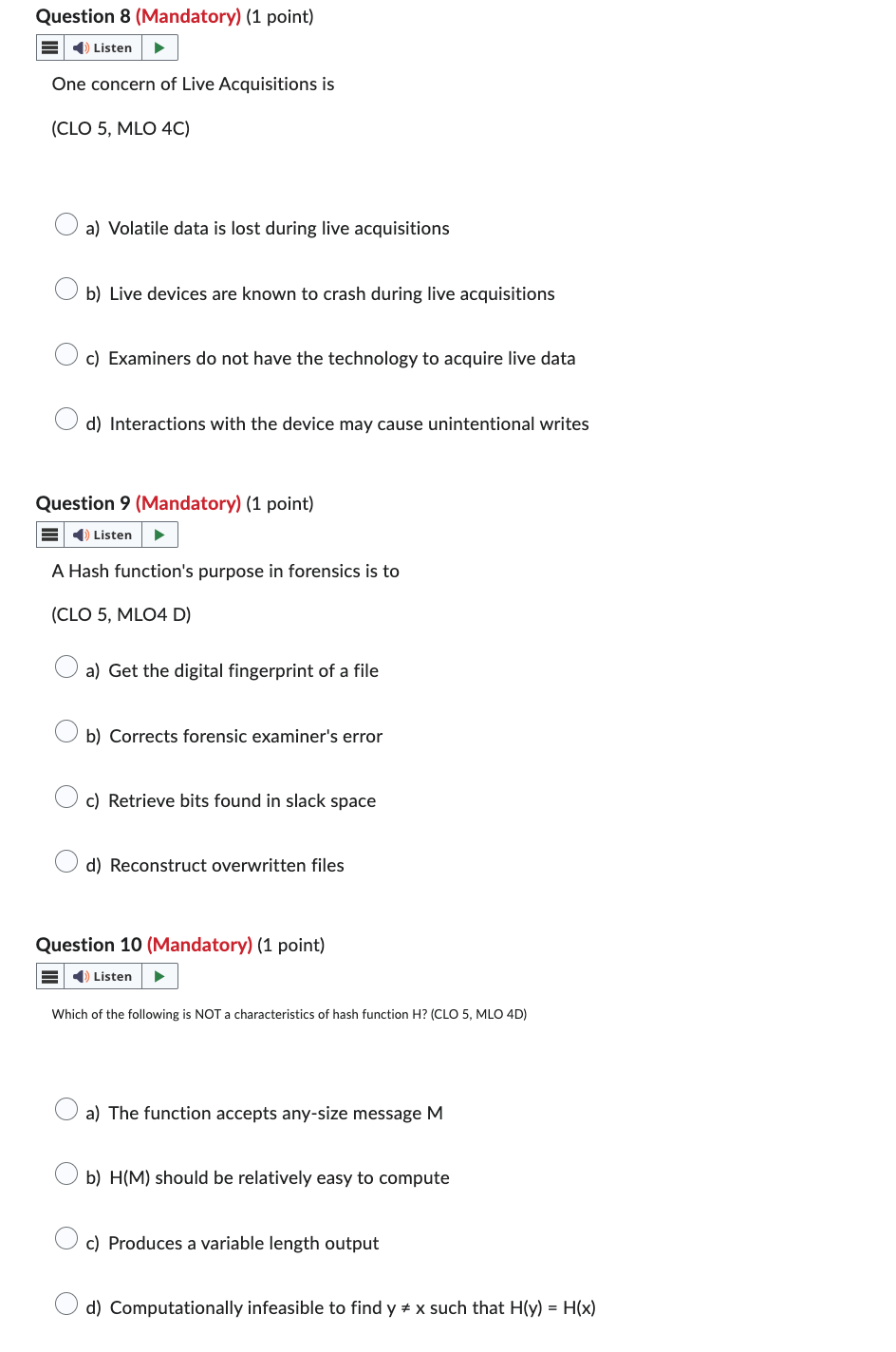Choose answer c about bits in slack space
Viewport: 896px width, 1352px height.
tap(66, 797)
